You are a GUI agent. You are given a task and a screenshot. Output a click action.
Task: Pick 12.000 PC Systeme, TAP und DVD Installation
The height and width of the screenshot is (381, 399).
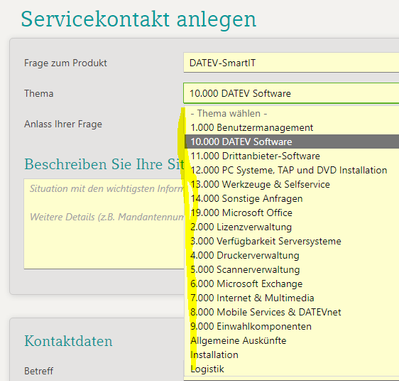tap(292, 170)
